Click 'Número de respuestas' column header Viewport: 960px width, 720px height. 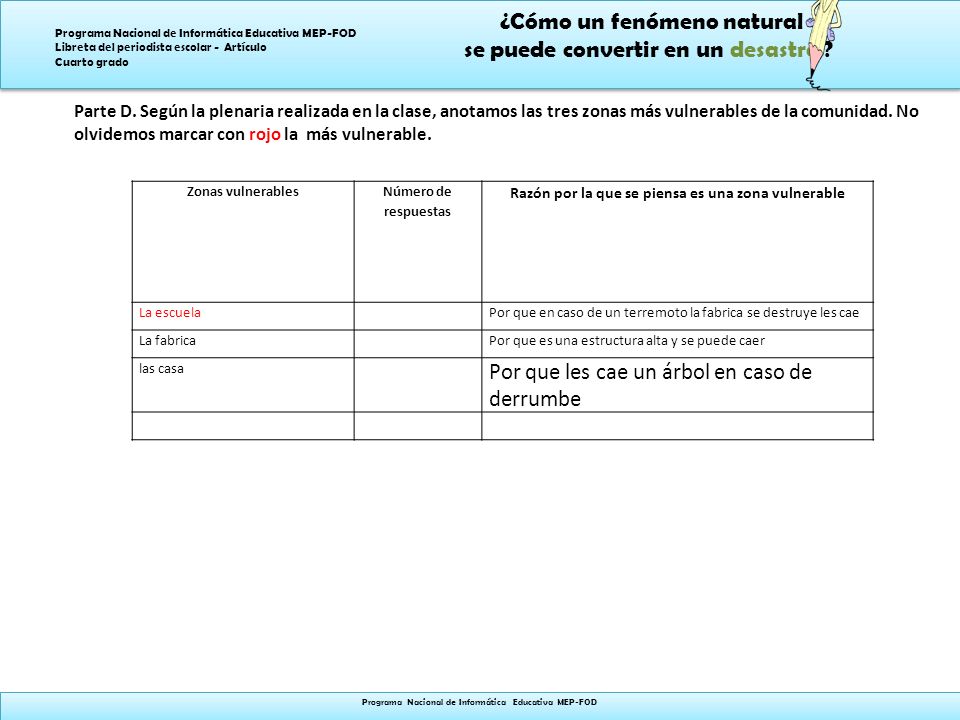(x=418, y=241)
